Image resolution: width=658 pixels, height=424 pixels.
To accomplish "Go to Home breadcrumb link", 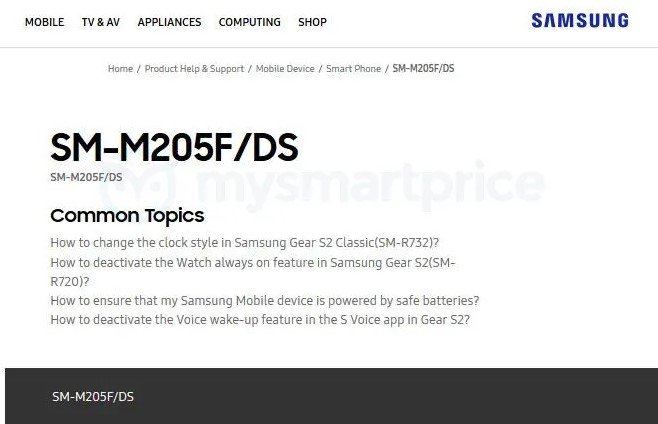I will [120, 68].
